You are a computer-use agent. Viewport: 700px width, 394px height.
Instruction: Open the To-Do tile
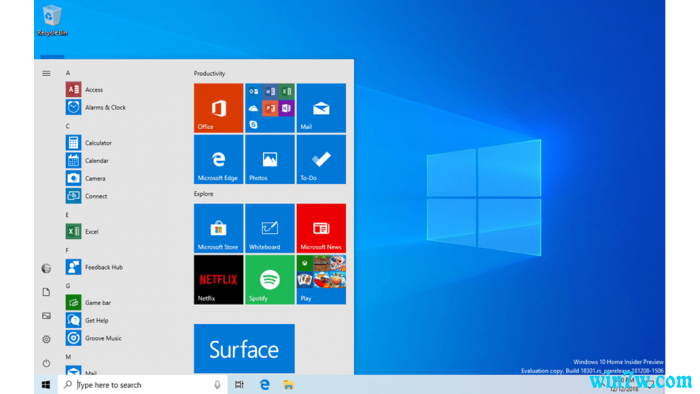(x=321, y=159)
